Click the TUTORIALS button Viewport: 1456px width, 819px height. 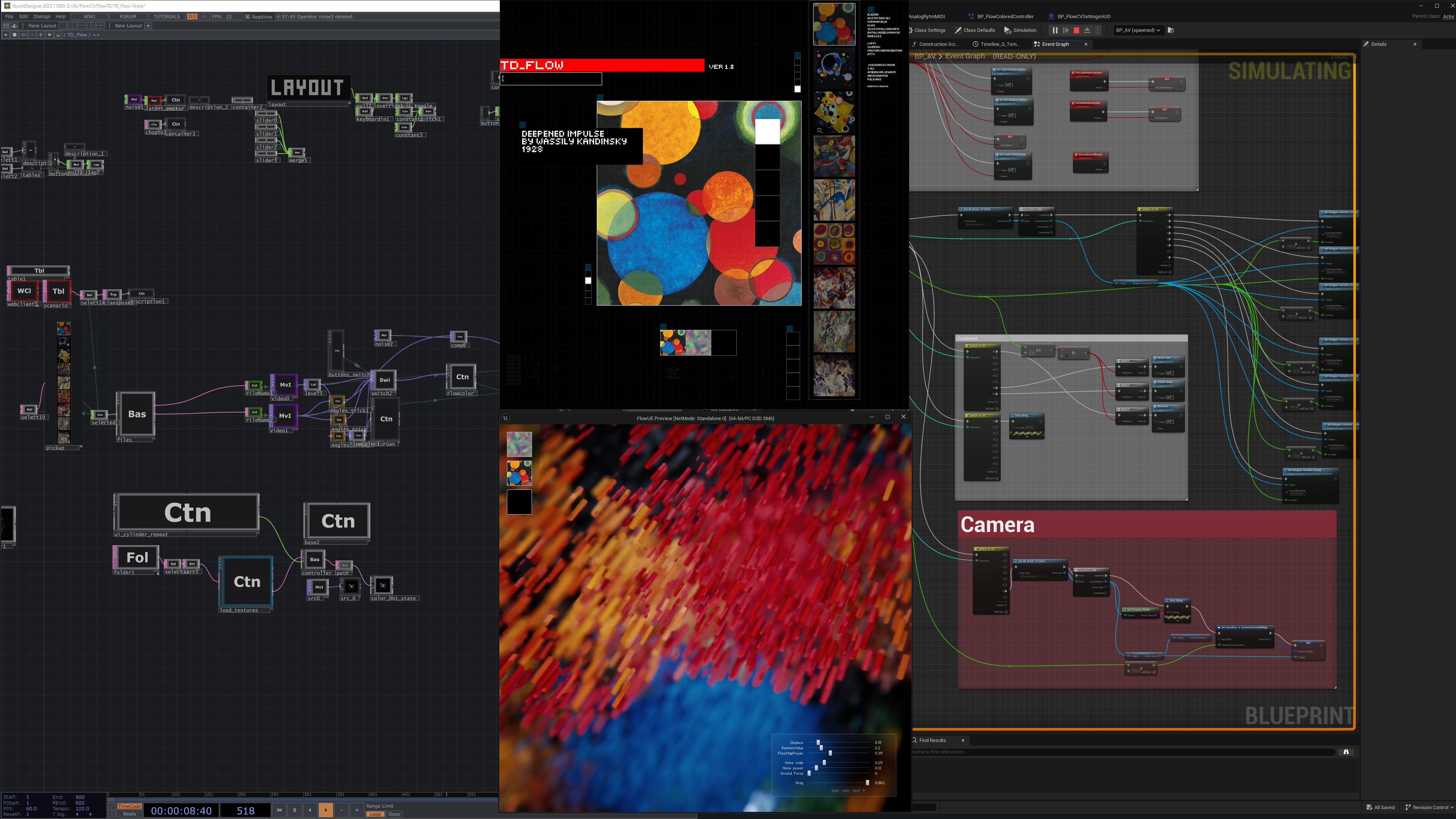pyautogui.click(x=167, y=16)
